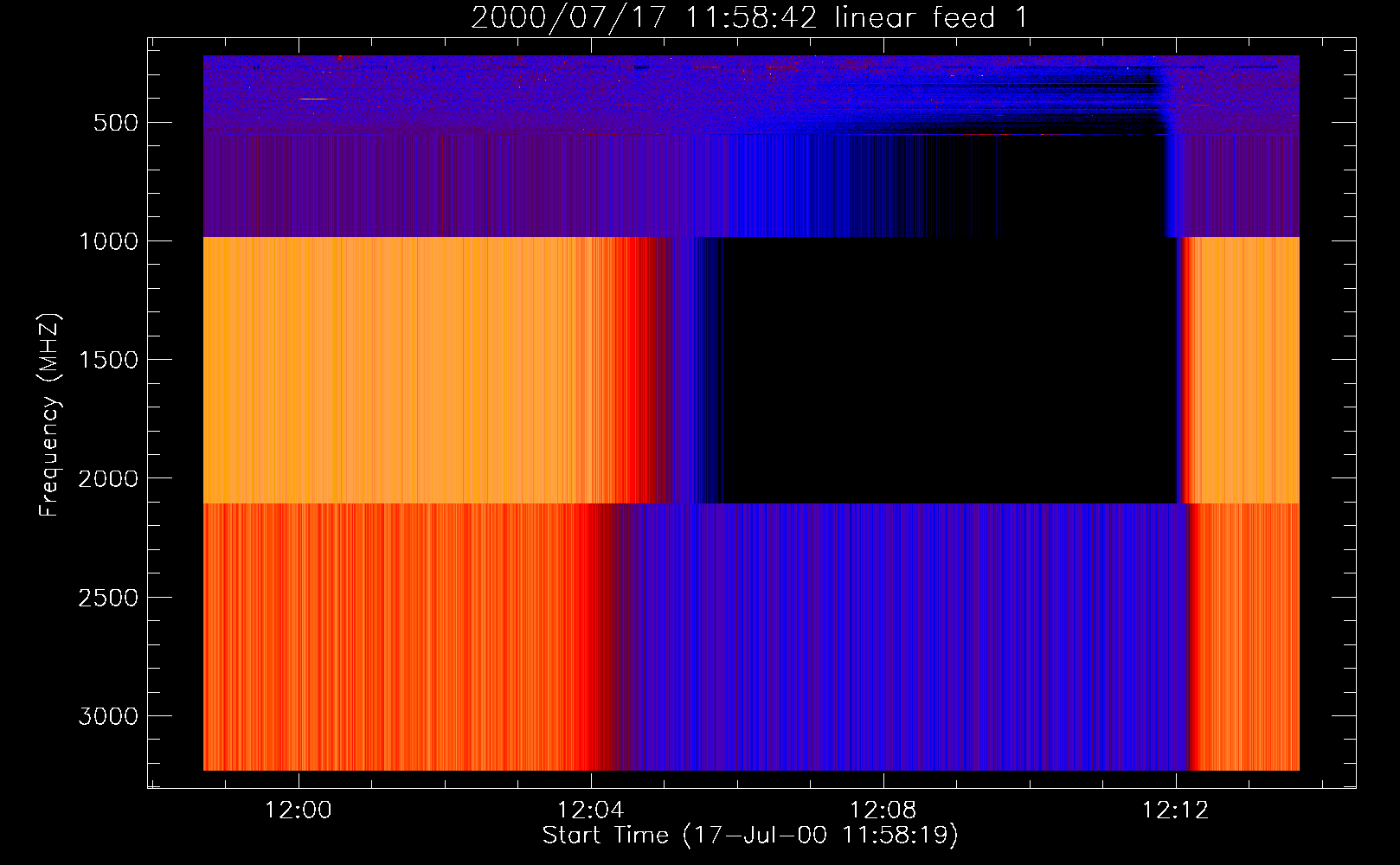Select the 500 frequency tick label
The width and height of the screenshot is (1400, 865).
coord(116,123)
